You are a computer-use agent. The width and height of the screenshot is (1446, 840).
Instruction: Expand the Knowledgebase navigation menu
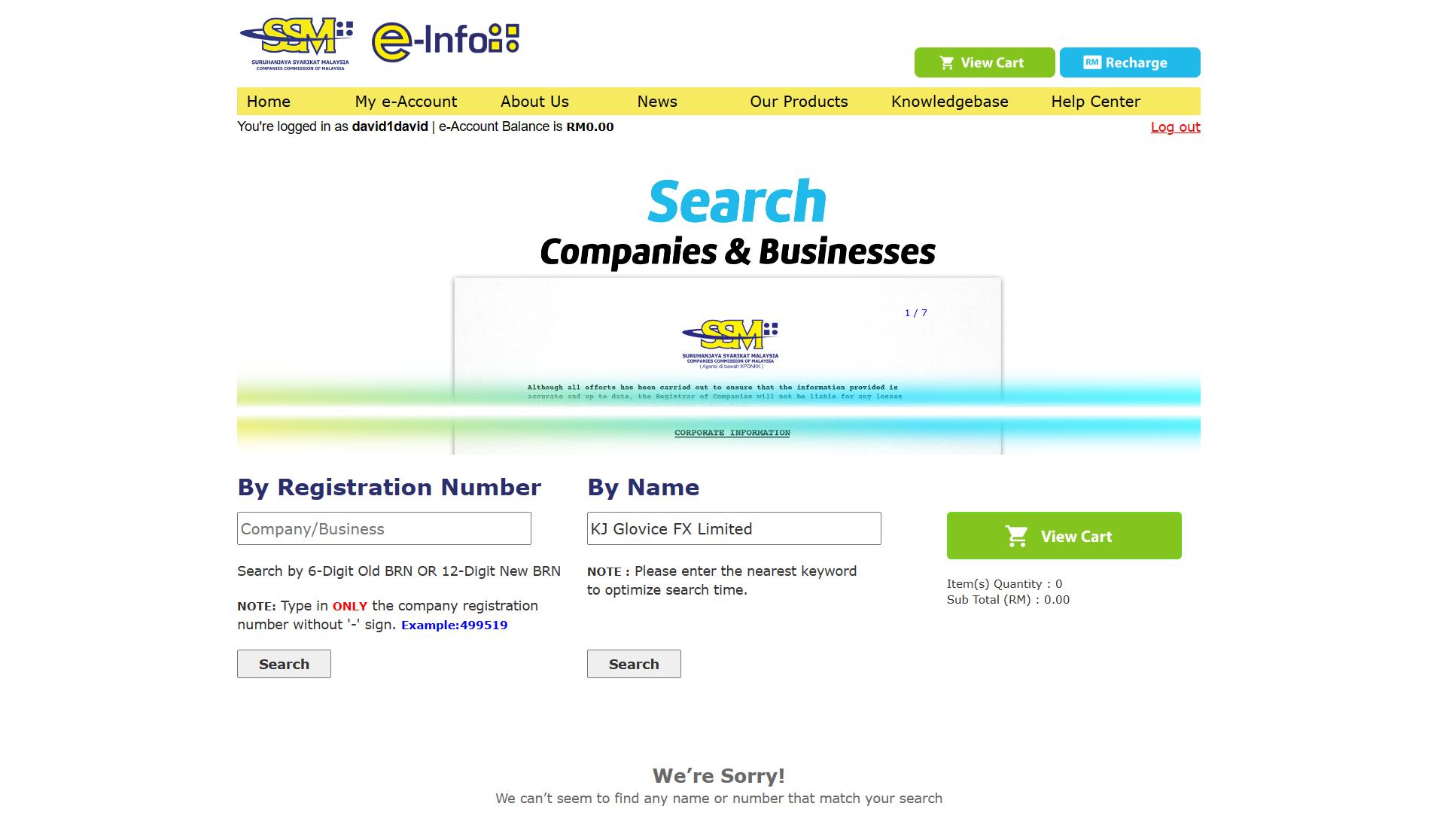pyautogui.click(x=950, y=101)
